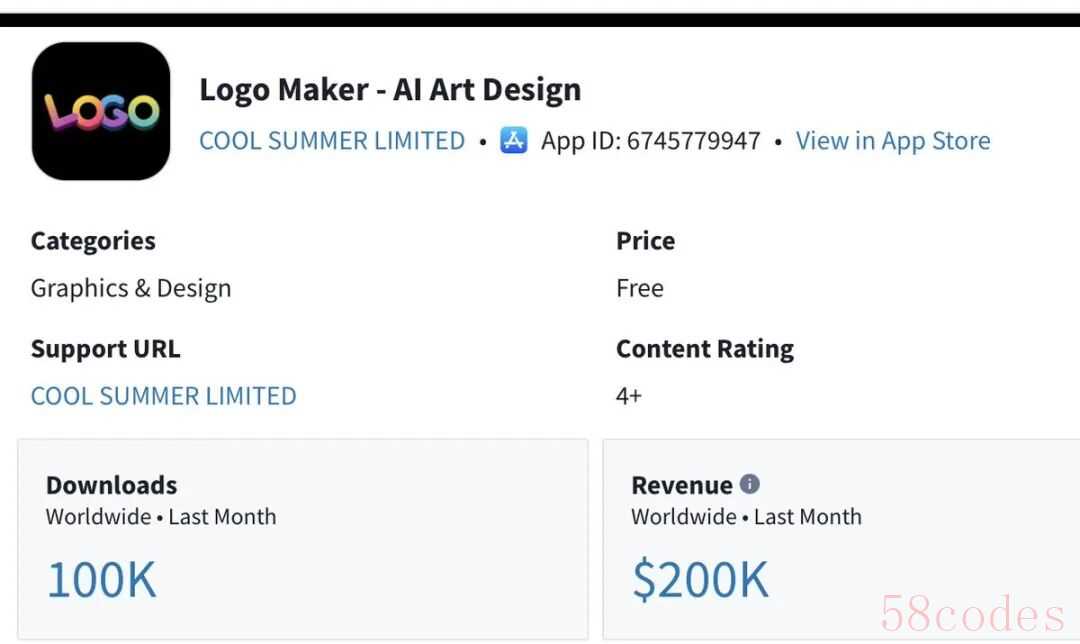Click the Downloads card heading
This screenshot has height=644, width=1080.
coord(112,485)
